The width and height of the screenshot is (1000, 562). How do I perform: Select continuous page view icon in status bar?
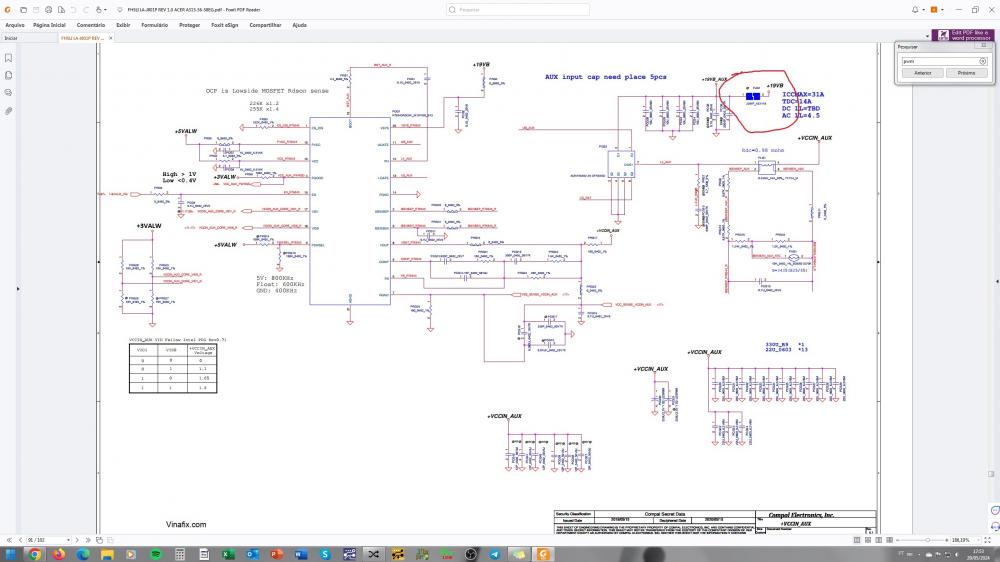(868, 540)
